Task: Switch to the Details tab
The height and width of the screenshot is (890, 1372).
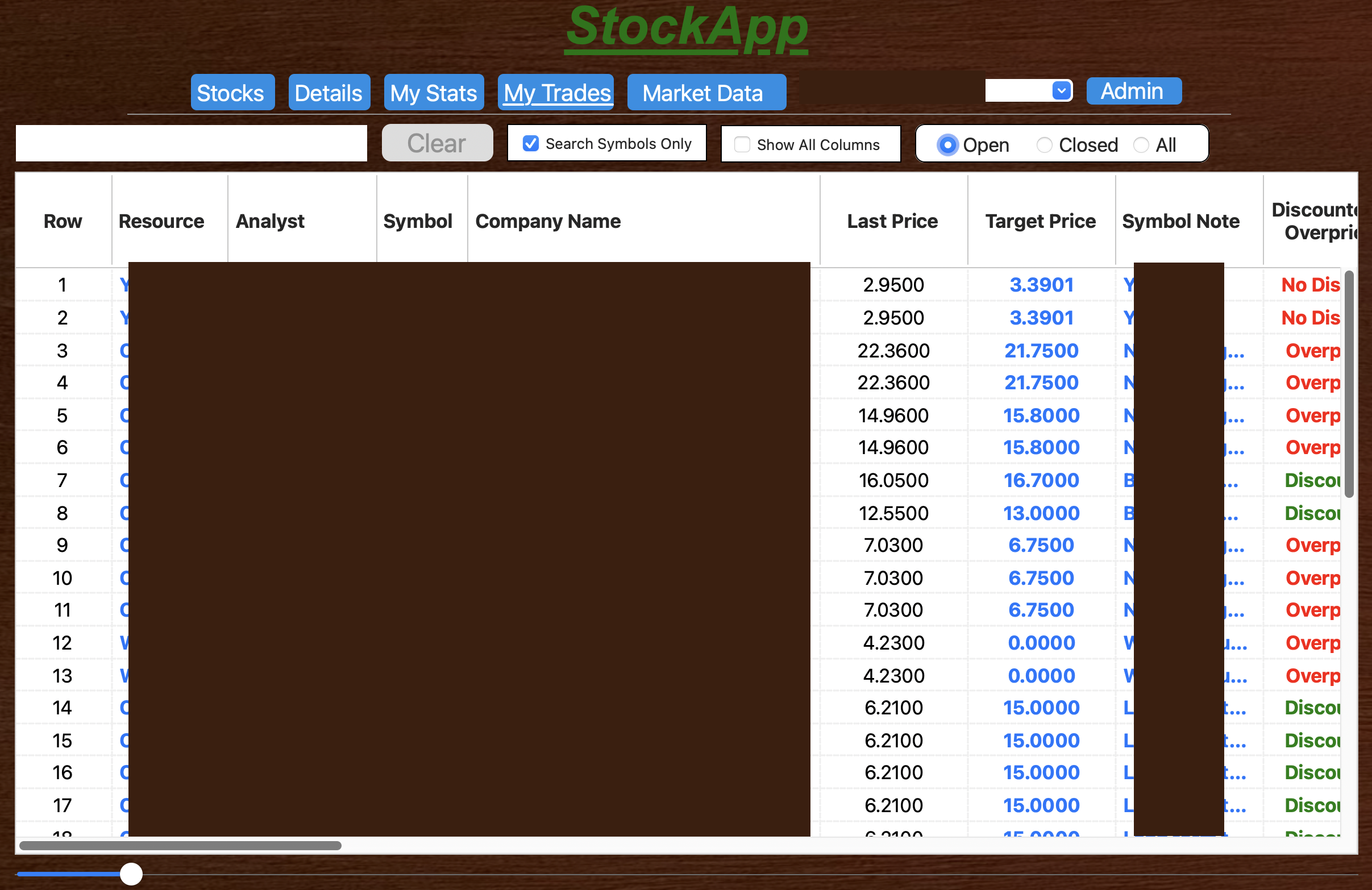Action: pyautogui.click(x=329, y=92)
